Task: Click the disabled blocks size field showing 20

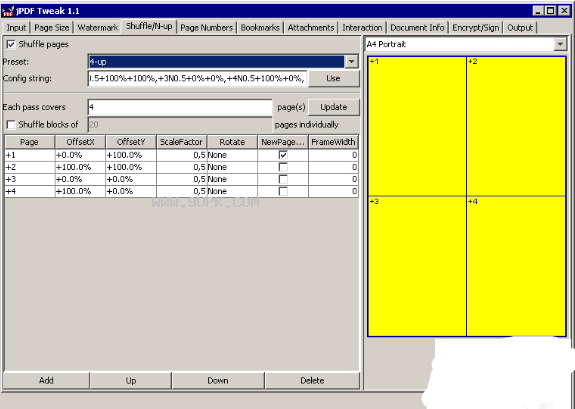Action: coord(180,125)
